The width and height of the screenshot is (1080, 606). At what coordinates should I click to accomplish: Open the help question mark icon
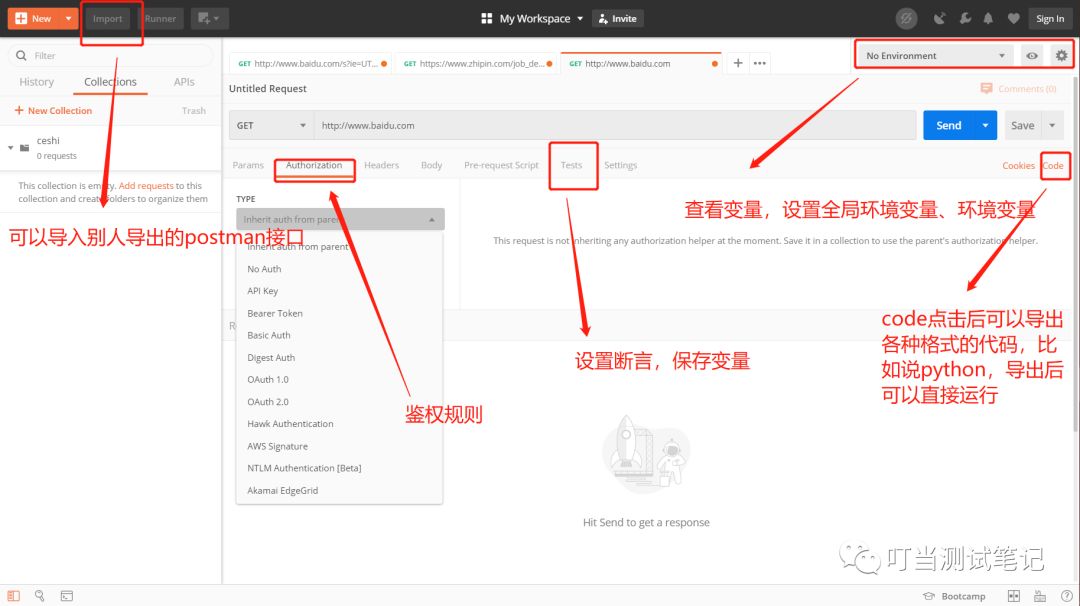[x=1066, y=596]
